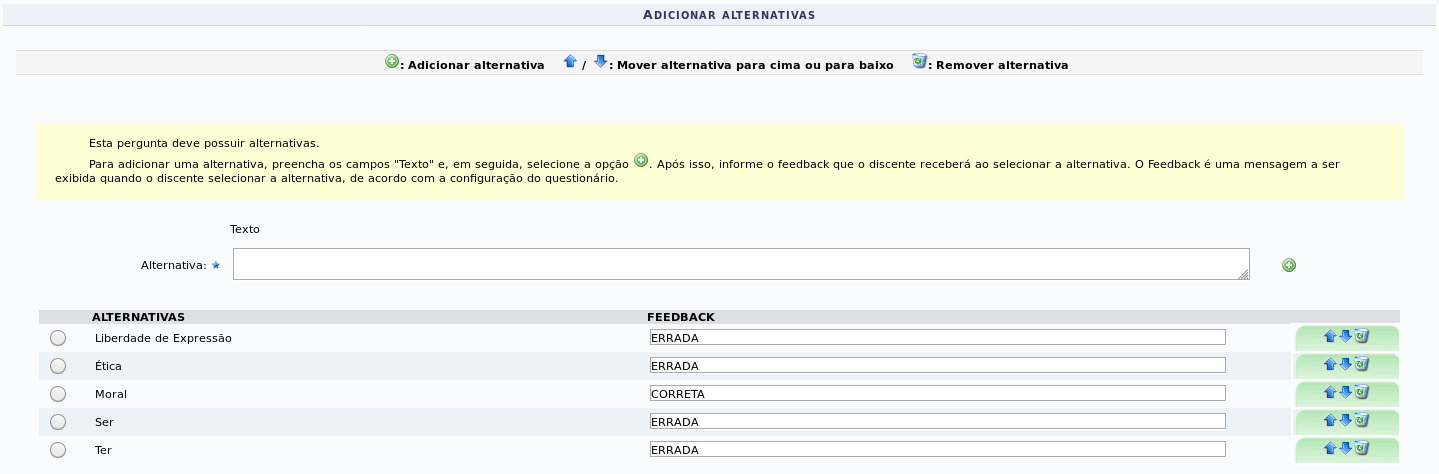Select 'Liberdade de Expressão' radio button
This screenshot has width=1439, height=474.
tap(58, 338)
